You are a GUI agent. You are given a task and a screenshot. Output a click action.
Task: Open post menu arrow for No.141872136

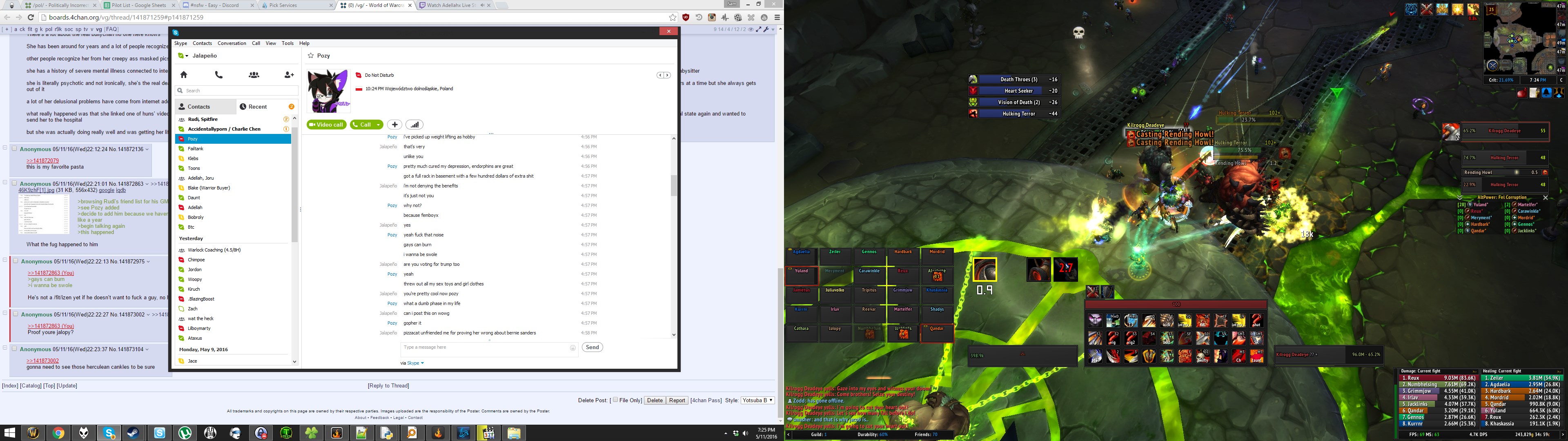(147, 149)
